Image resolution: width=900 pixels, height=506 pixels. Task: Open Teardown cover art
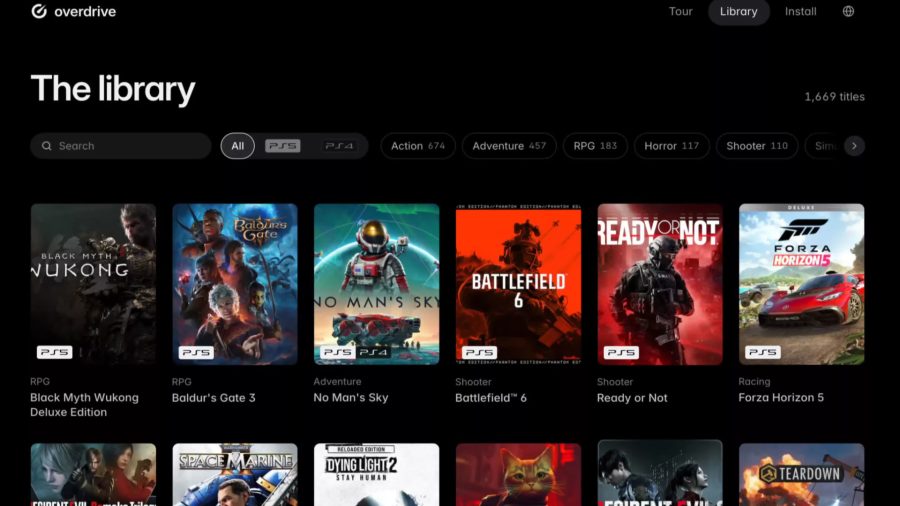[801, 474]
